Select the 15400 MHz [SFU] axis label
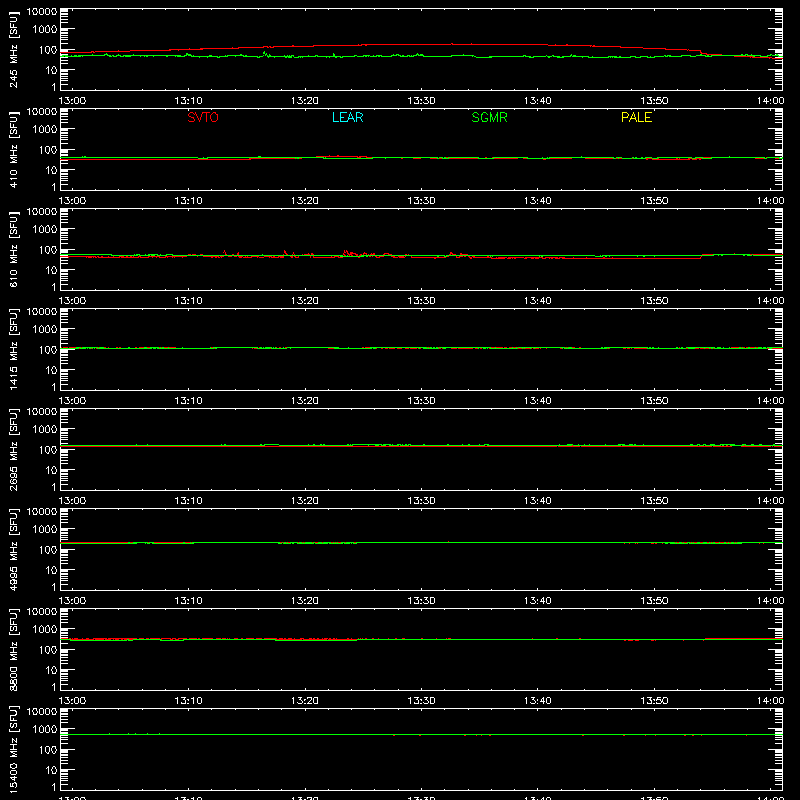 [x=13, y=749]
